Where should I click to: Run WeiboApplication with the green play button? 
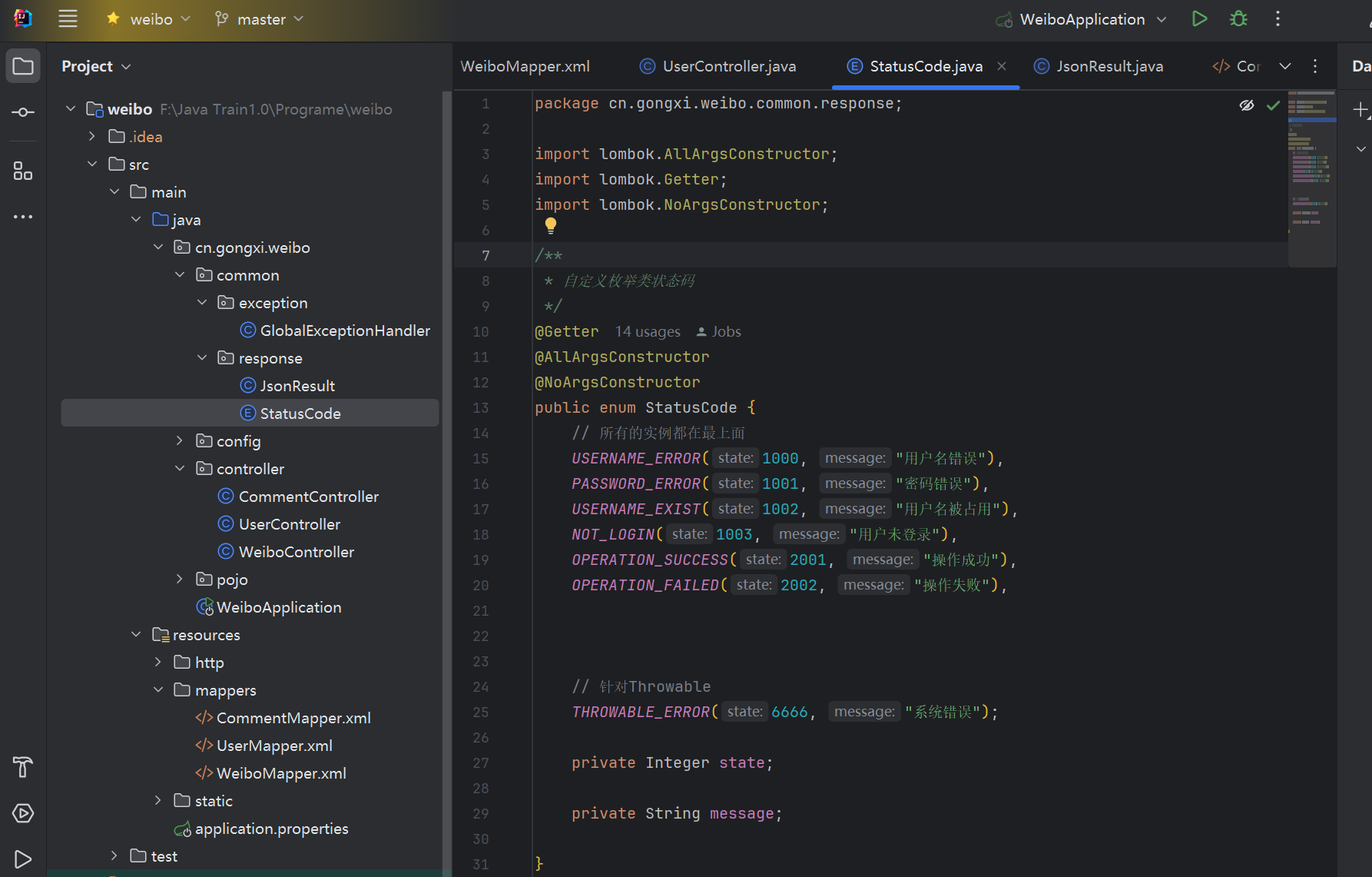click(1199, 18)
